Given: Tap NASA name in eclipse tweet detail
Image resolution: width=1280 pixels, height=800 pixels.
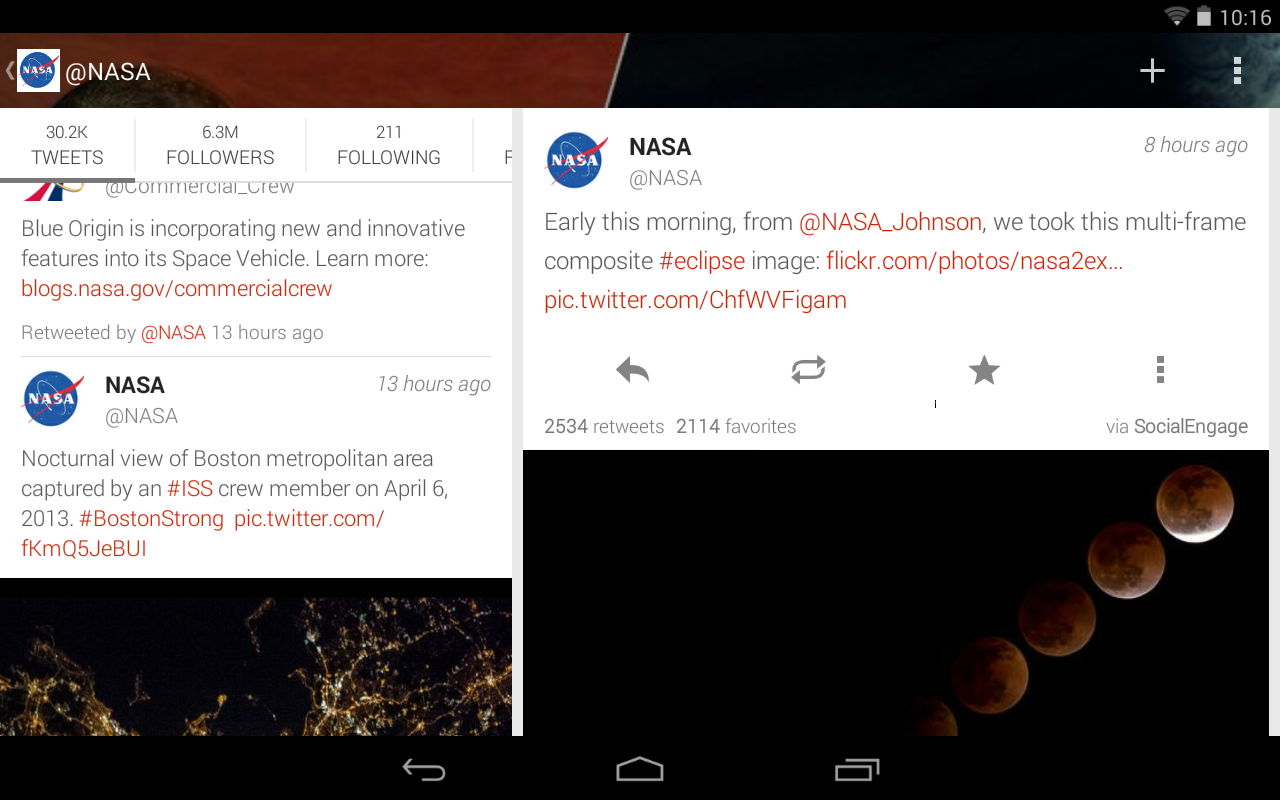Looking at the screenshot, I should (x=660, y=147).
